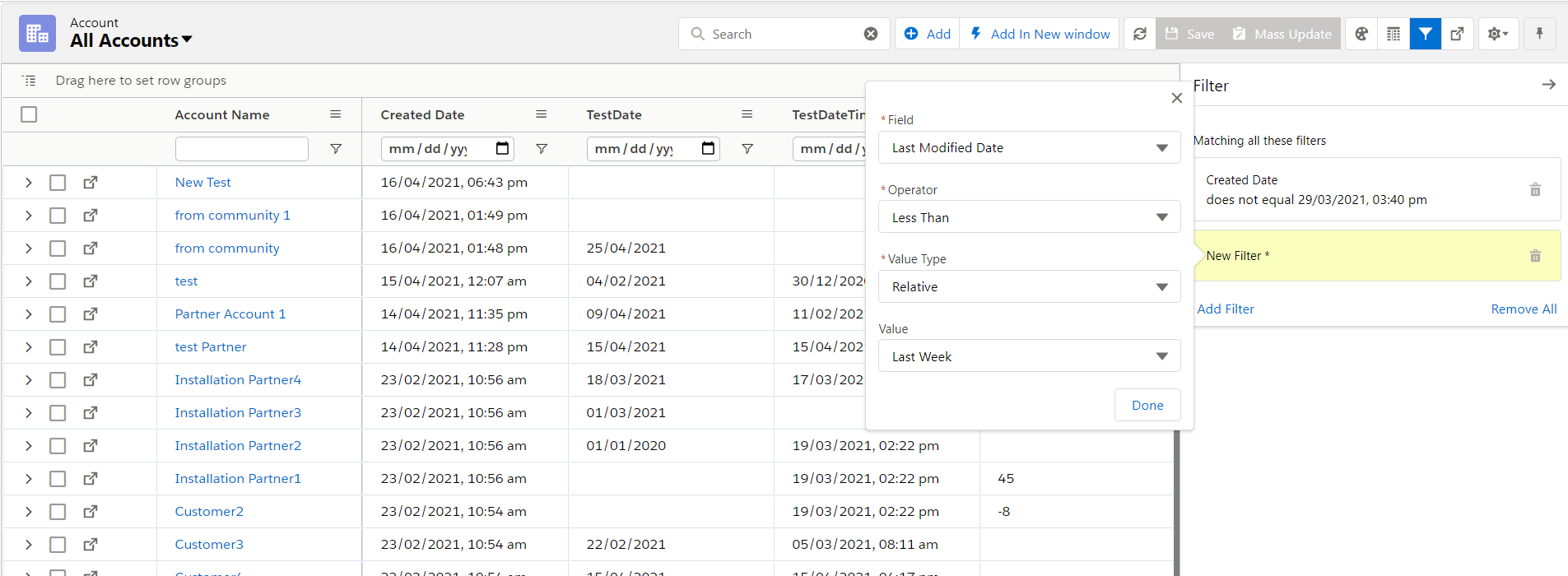Click the Account Name column filter funnel
The width and height of the screenshot is (1568, 576).
[x=336, y=149]
